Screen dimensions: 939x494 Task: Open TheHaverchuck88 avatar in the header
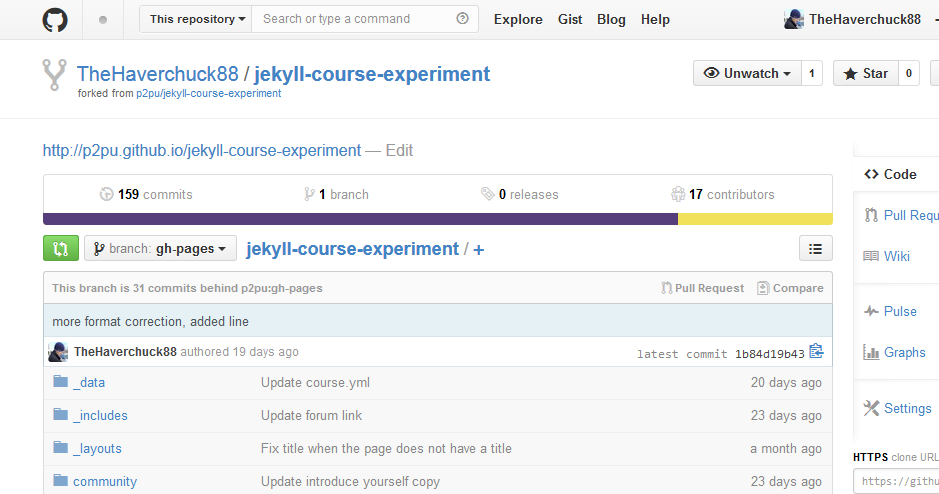[793, 19]
